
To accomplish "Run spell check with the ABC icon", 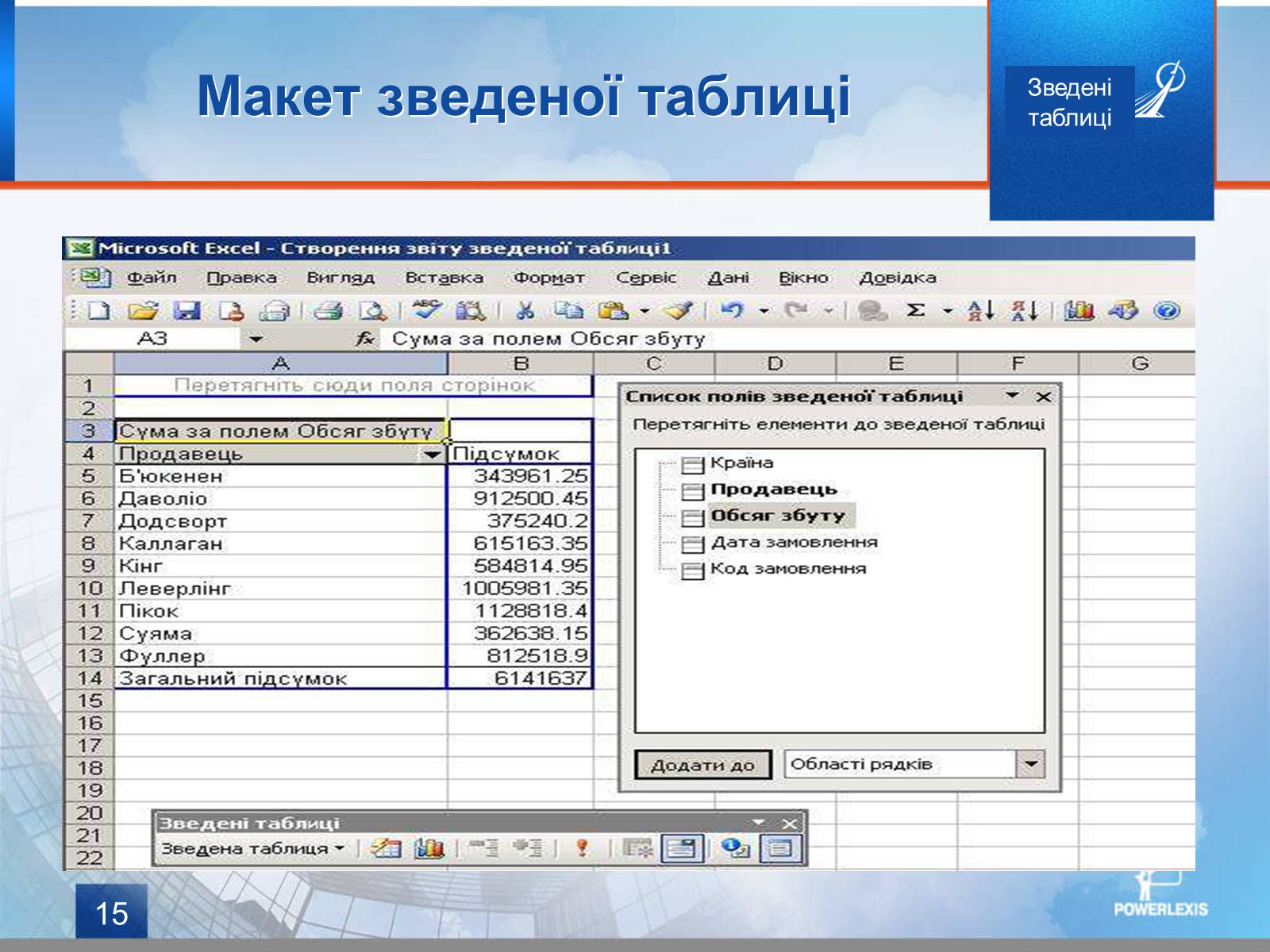I will [x=427, y=310].
